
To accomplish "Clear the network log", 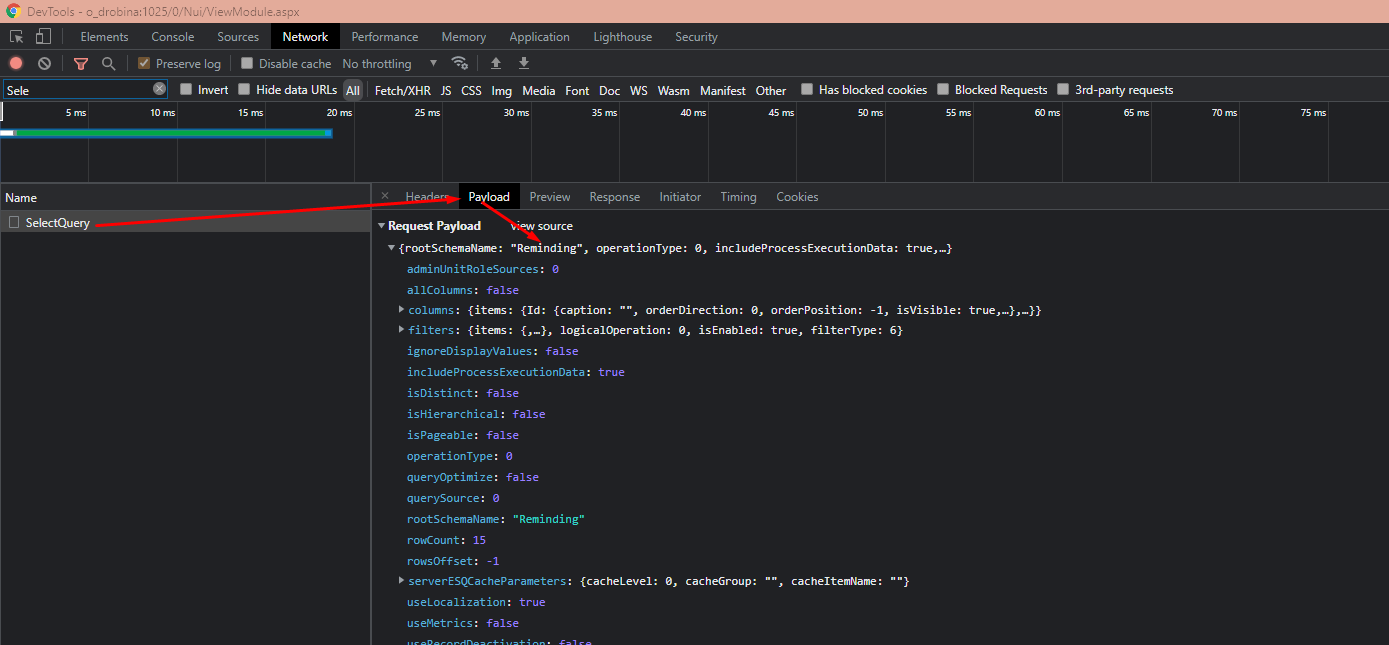I will [44, 63].
